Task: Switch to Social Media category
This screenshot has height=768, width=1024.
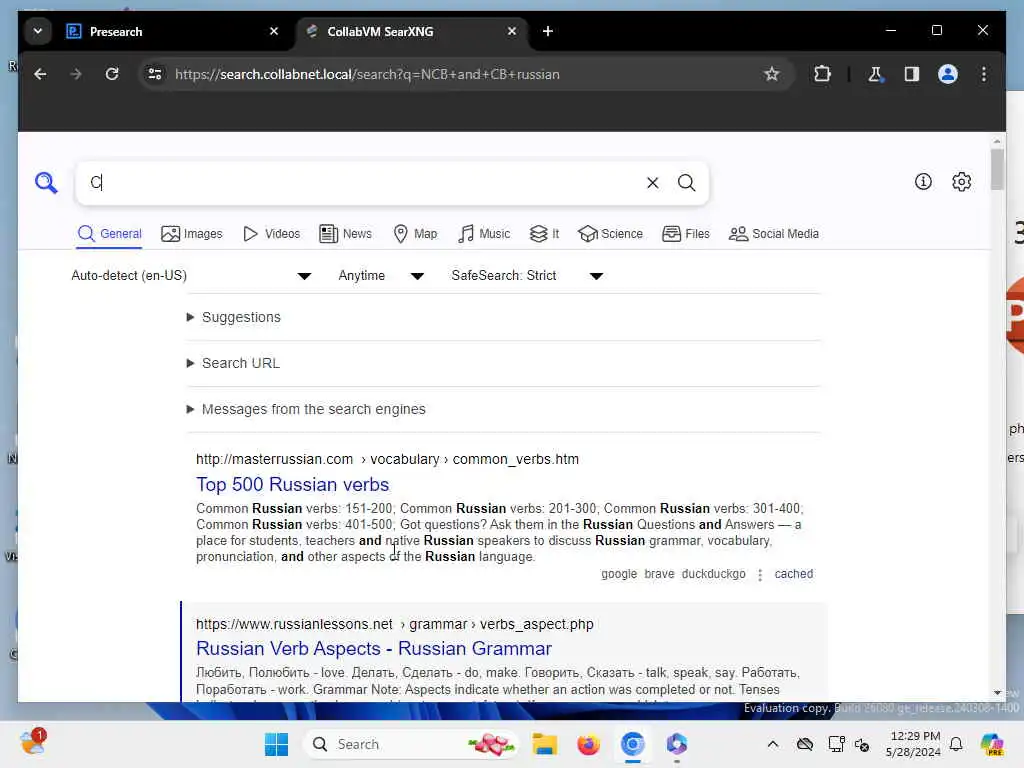Action: (x=773, y=234)
